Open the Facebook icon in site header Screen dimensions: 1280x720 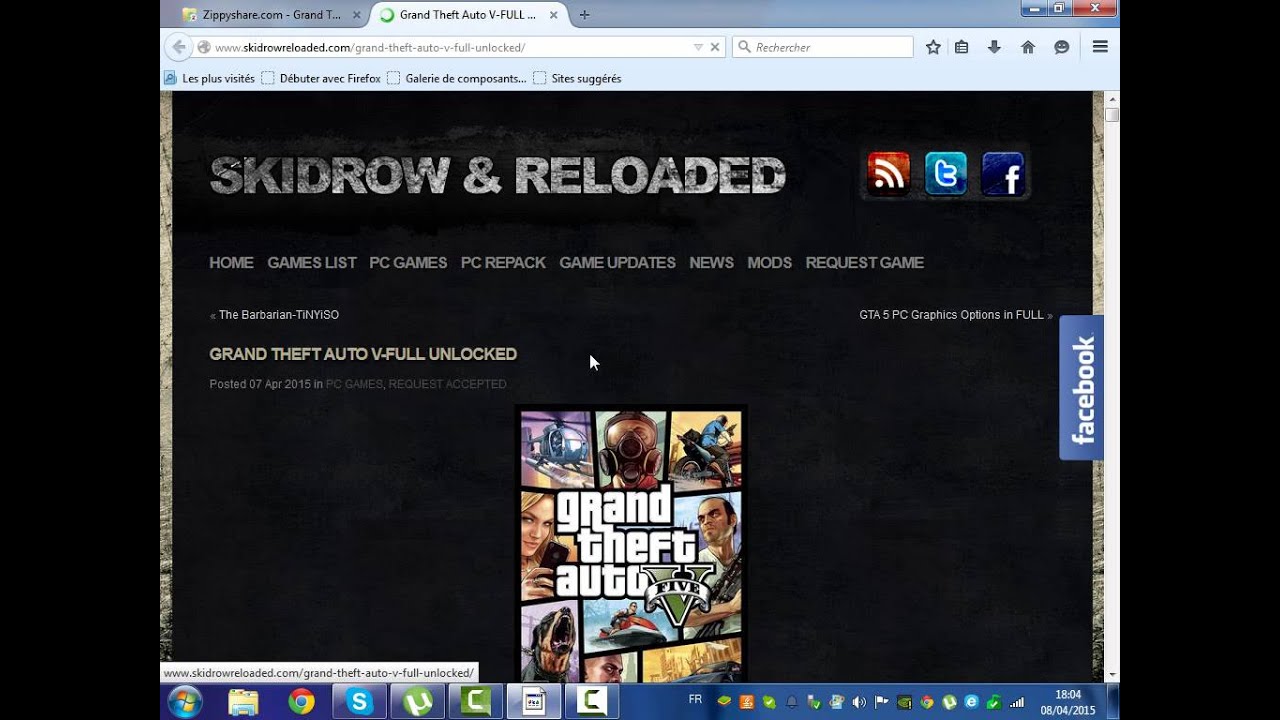(1003, 174)
